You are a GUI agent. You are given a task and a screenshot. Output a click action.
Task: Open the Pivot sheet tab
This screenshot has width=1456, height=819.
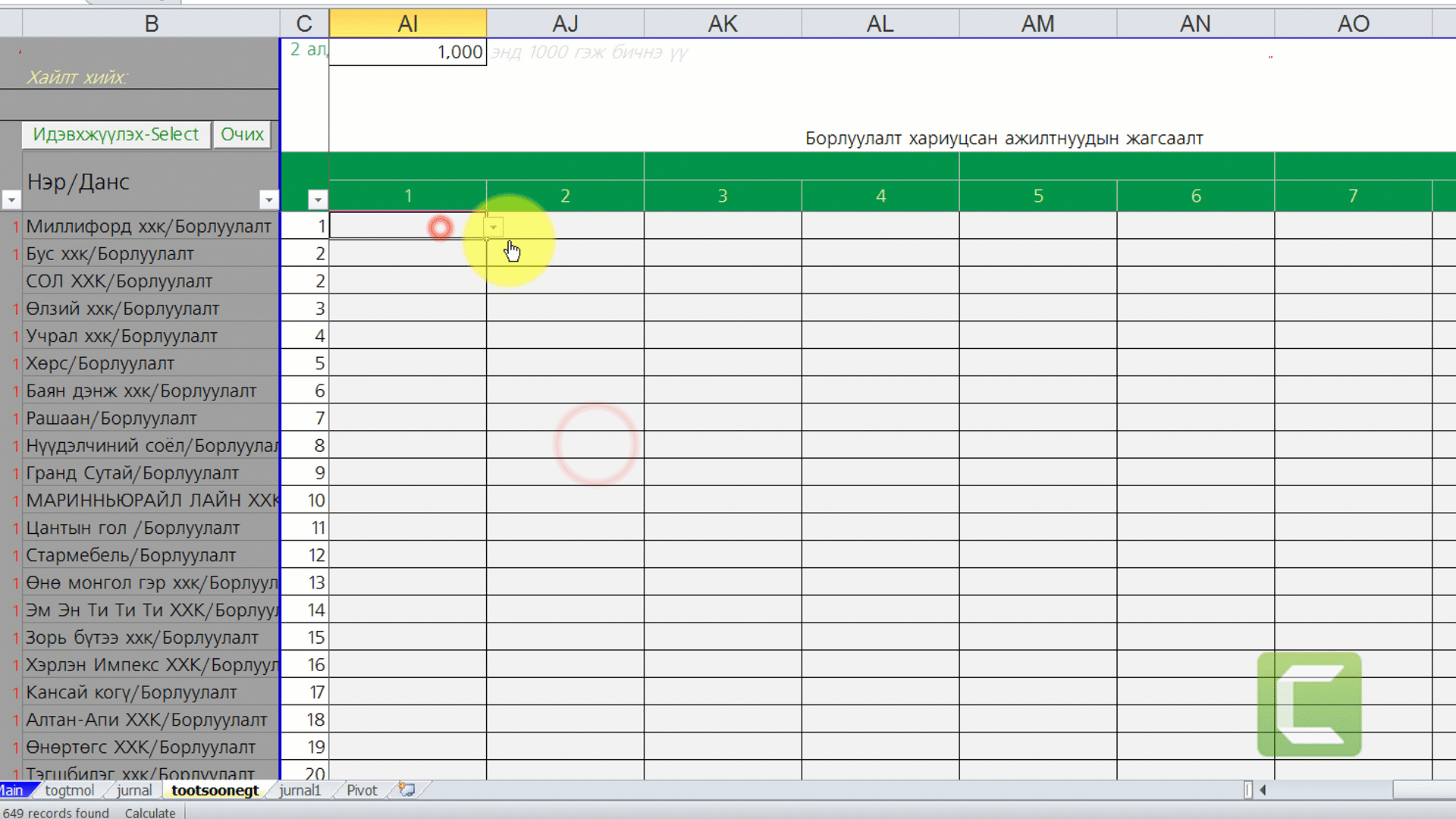[x=362, y=790]
